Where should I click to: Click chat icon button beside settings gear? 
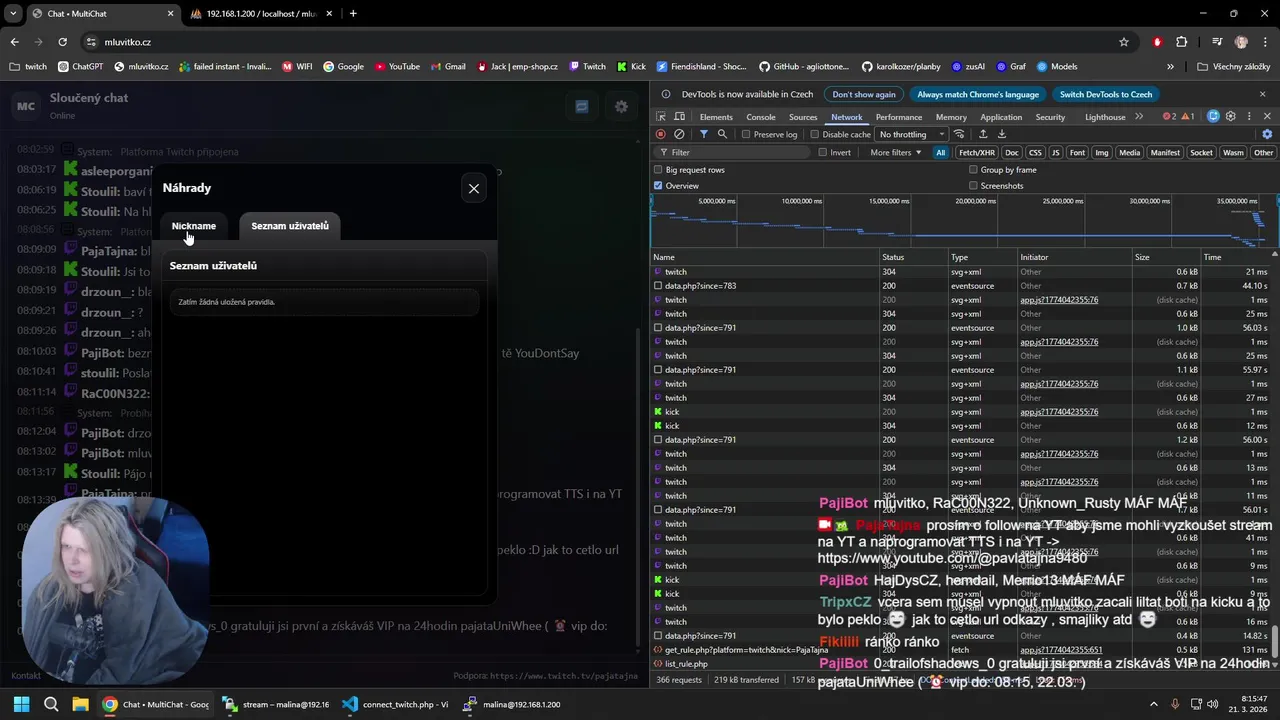[x=582, y=106]
